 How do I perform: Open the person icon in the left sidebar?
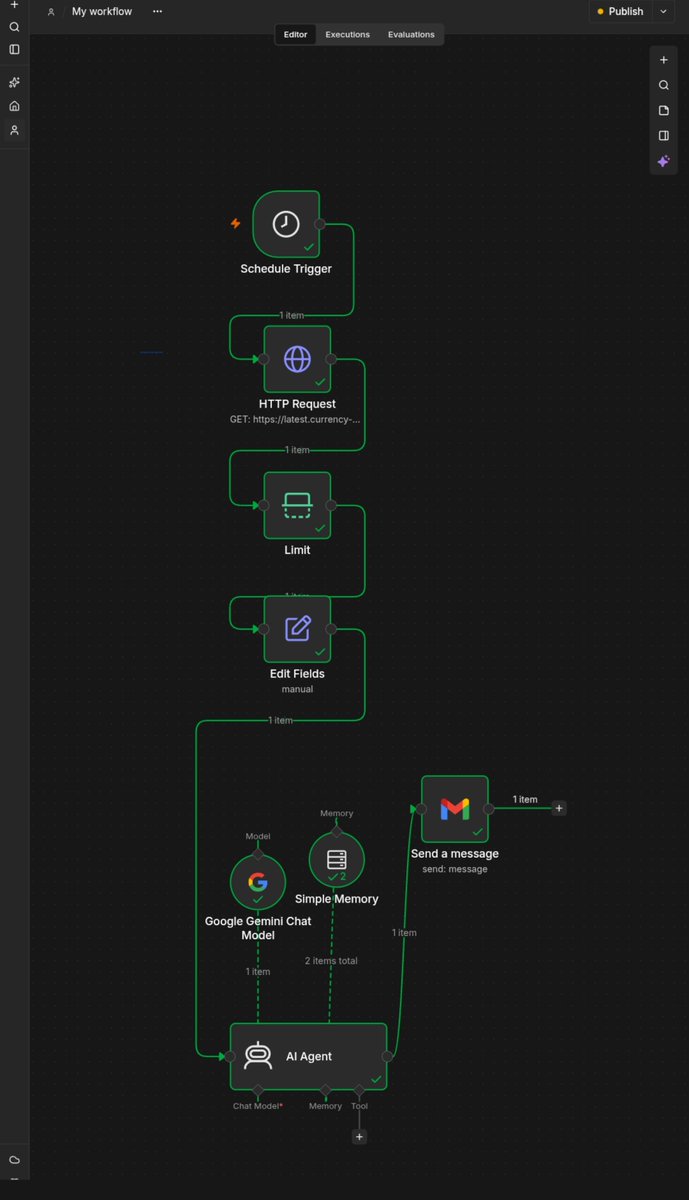14,130
